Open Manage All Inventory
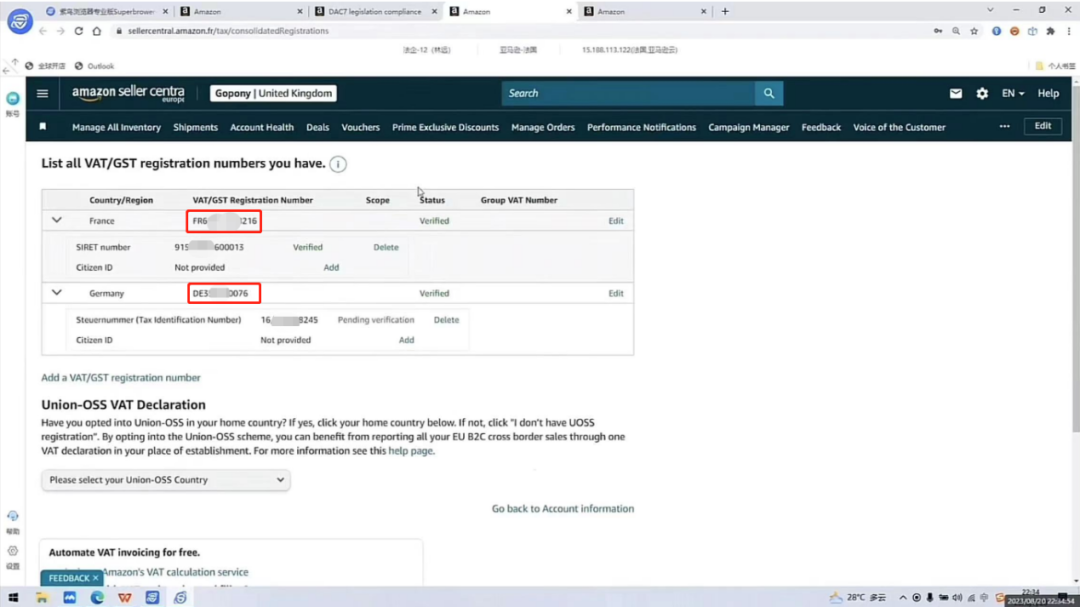The image size is (1080, 607). (x=116, y=127)
